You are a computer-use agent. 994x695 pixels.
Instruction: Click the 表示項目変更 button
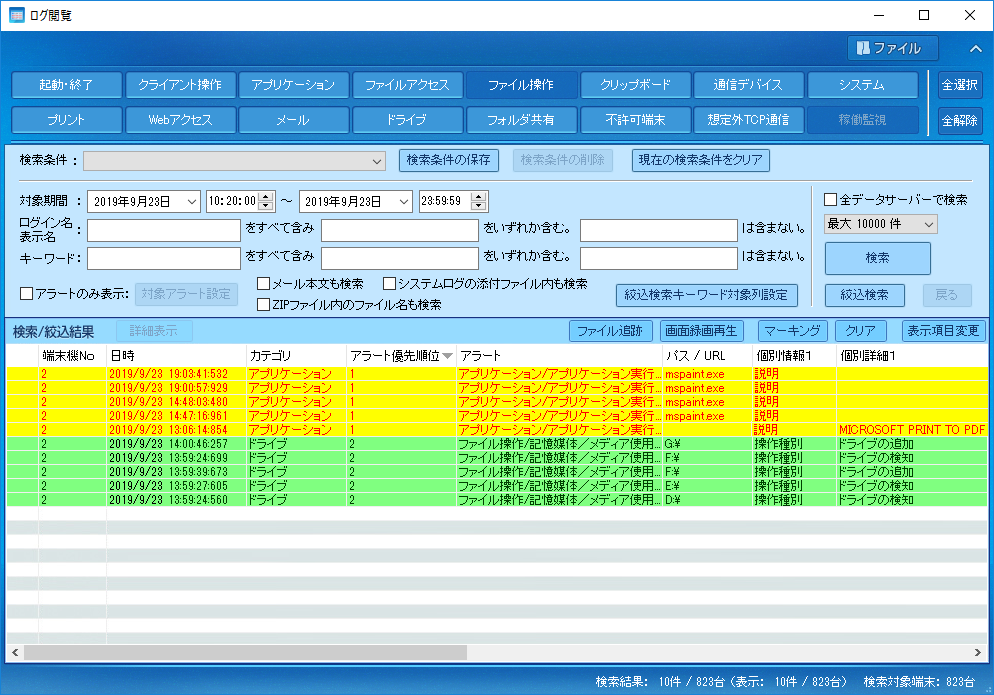[943, 330]
